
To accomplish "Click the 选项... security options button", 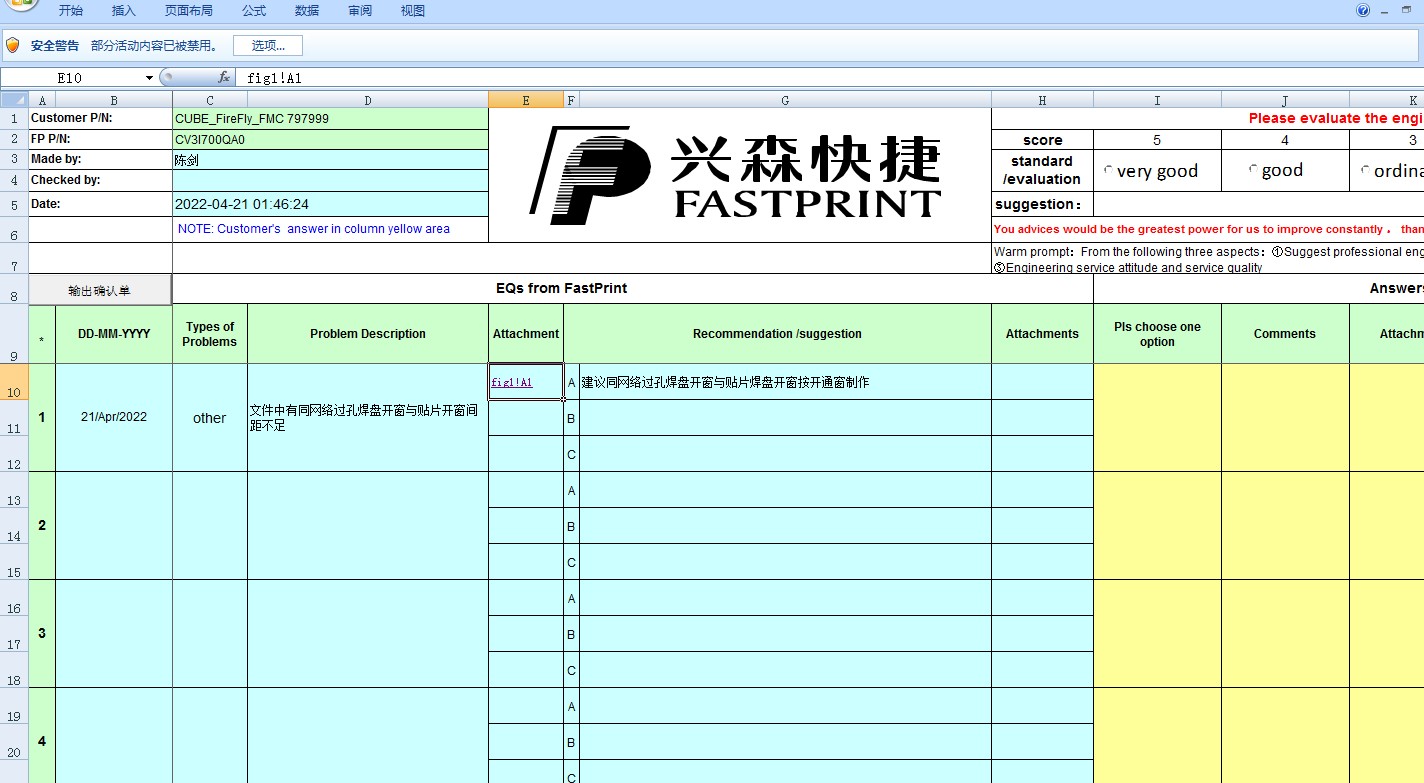I will [x=268, y=46].
